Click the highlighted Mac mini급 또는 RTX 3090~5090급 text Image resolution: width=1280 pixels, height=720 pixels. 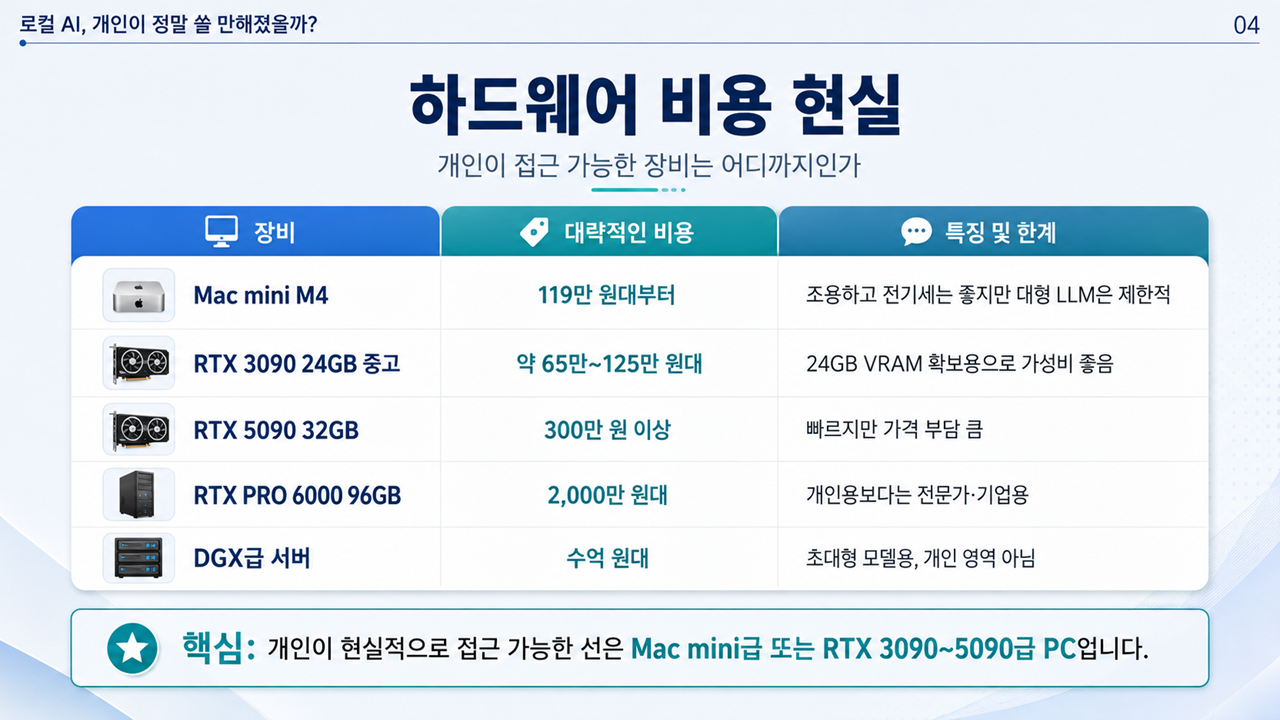(854, 647)
